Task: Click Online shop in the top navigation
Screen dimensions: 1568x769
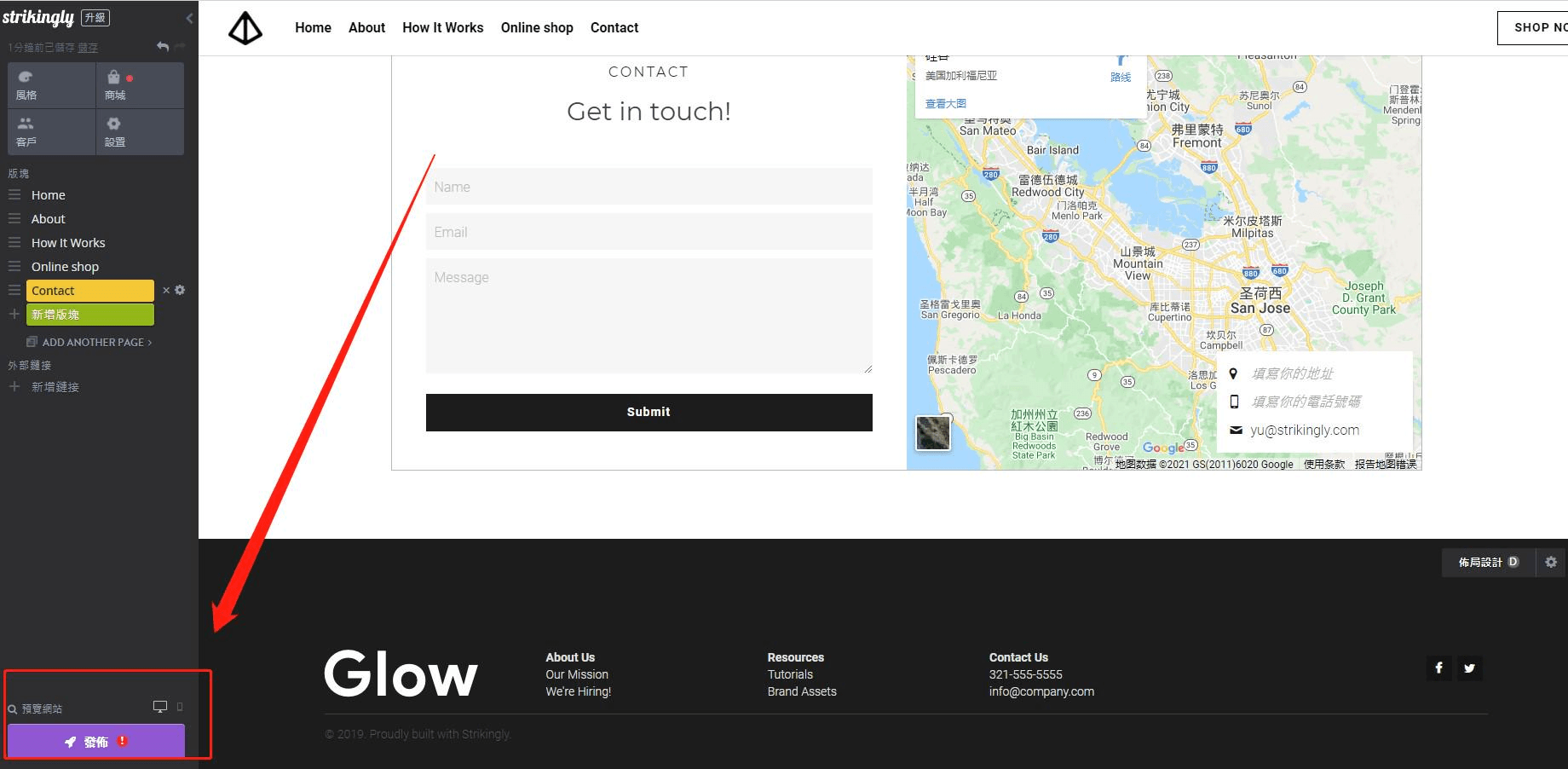Action: pos(537,27)
